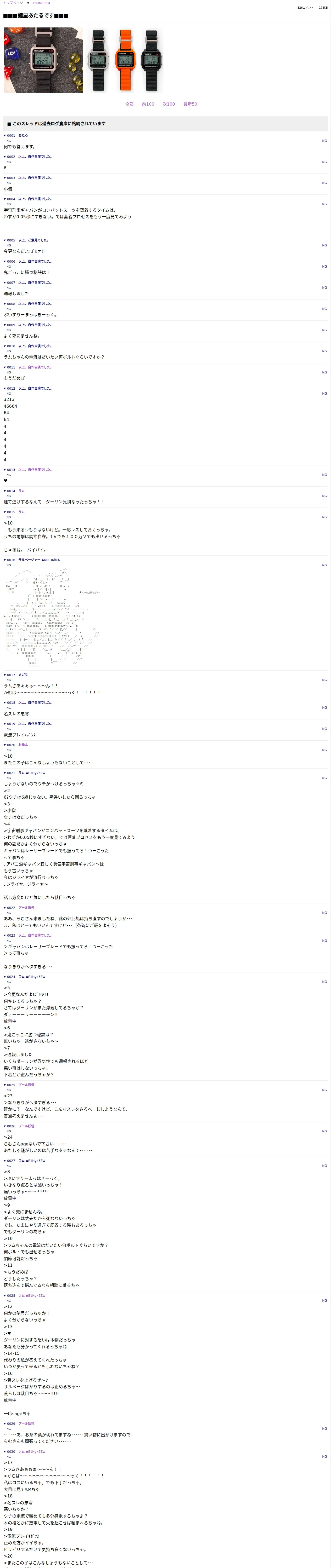Click poster name プール妖怪 on post 0022

pos(26,908)
